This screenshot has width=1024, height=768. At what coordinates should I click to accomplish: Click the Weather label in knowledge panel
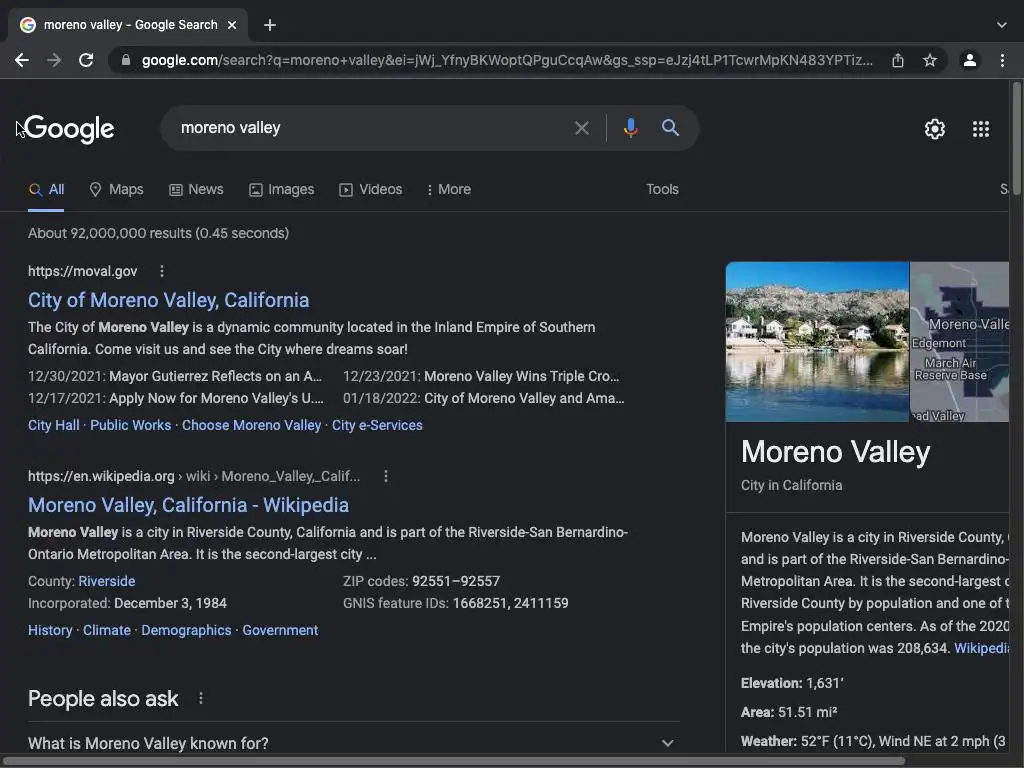coord(769,741)
